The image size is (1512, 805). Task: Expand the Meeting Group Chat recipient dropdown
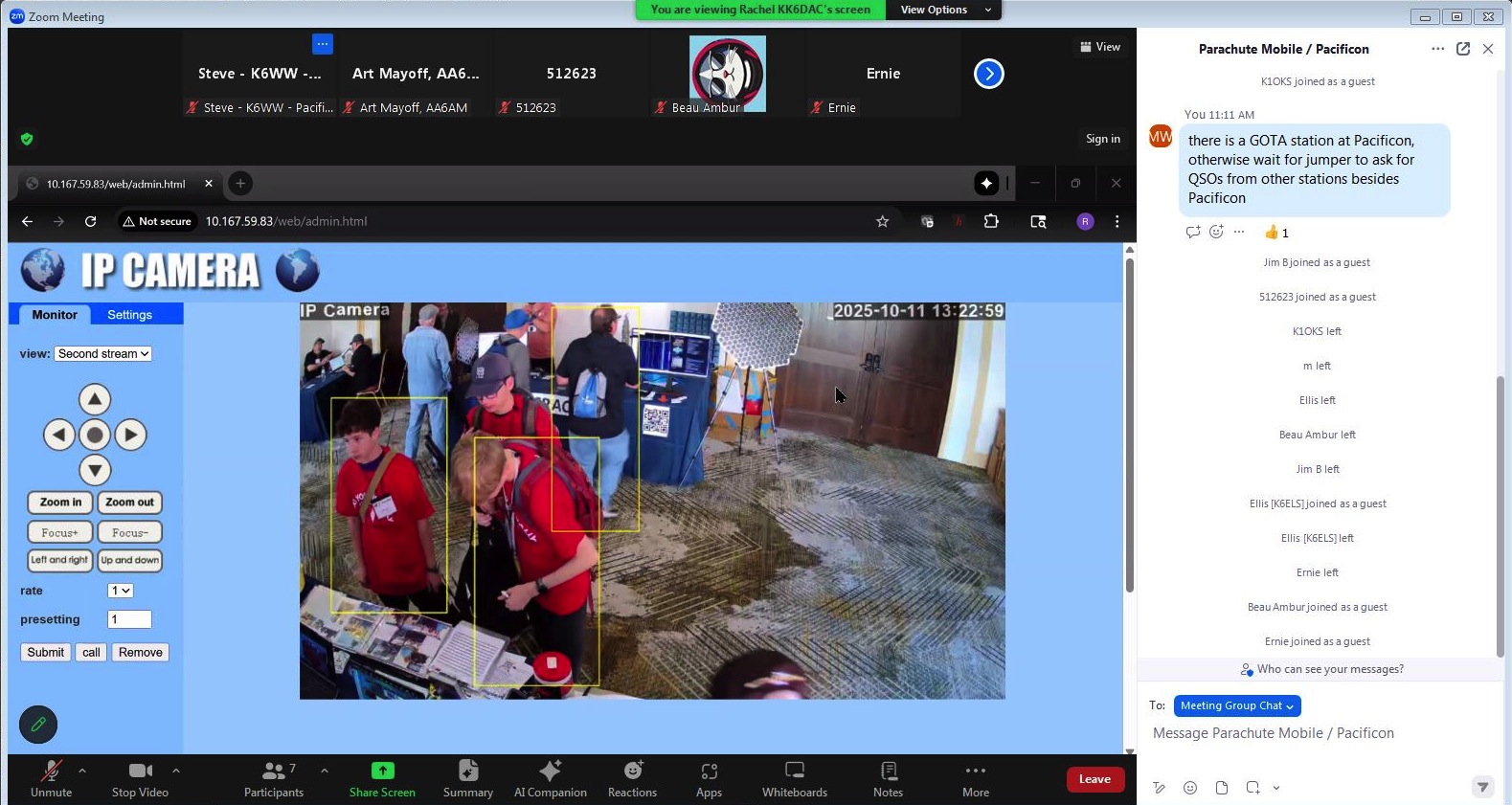point(1236,706)
